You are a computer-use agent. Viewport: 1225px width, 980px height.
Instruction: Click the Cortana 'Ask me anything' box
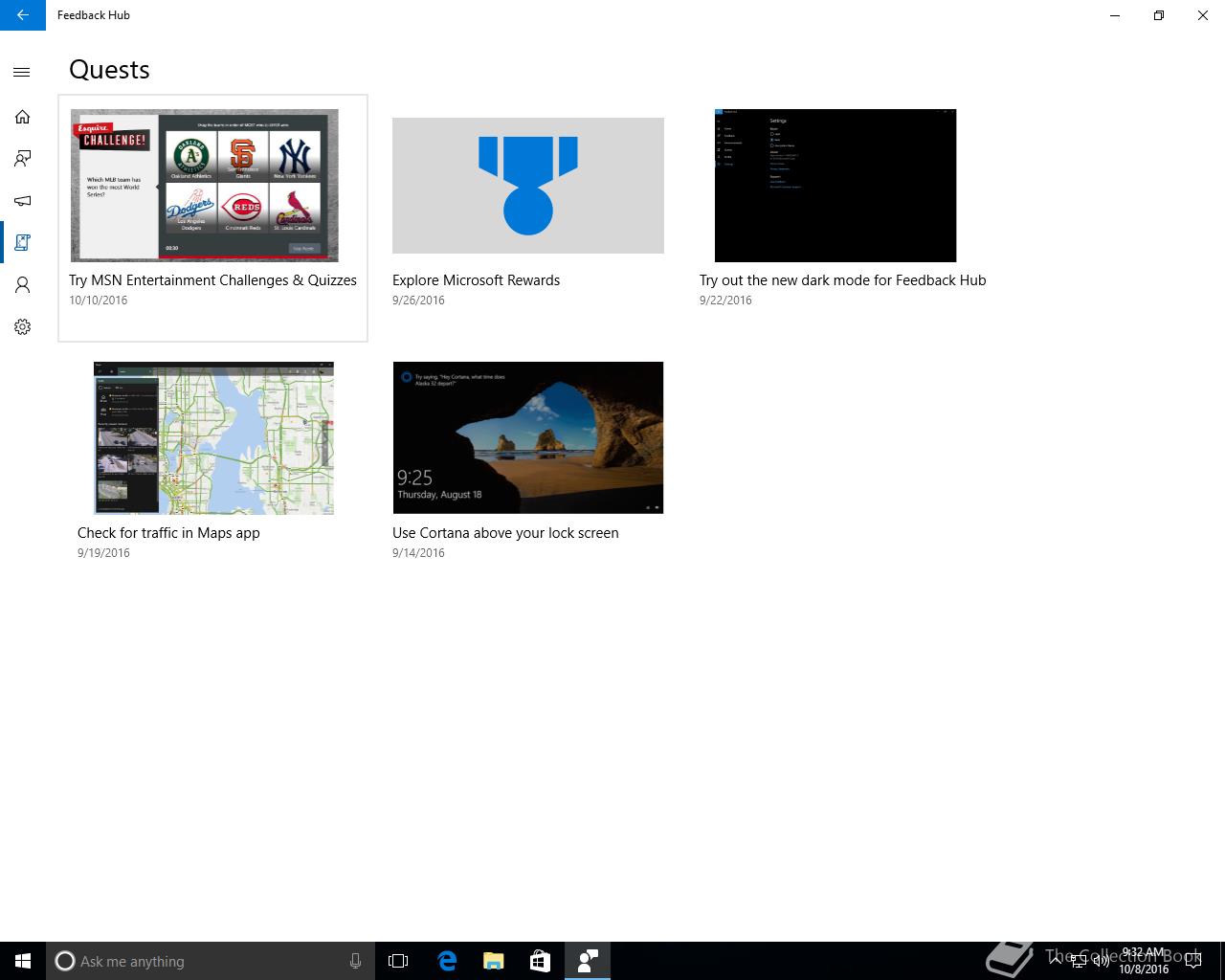[x=209, y=961]
